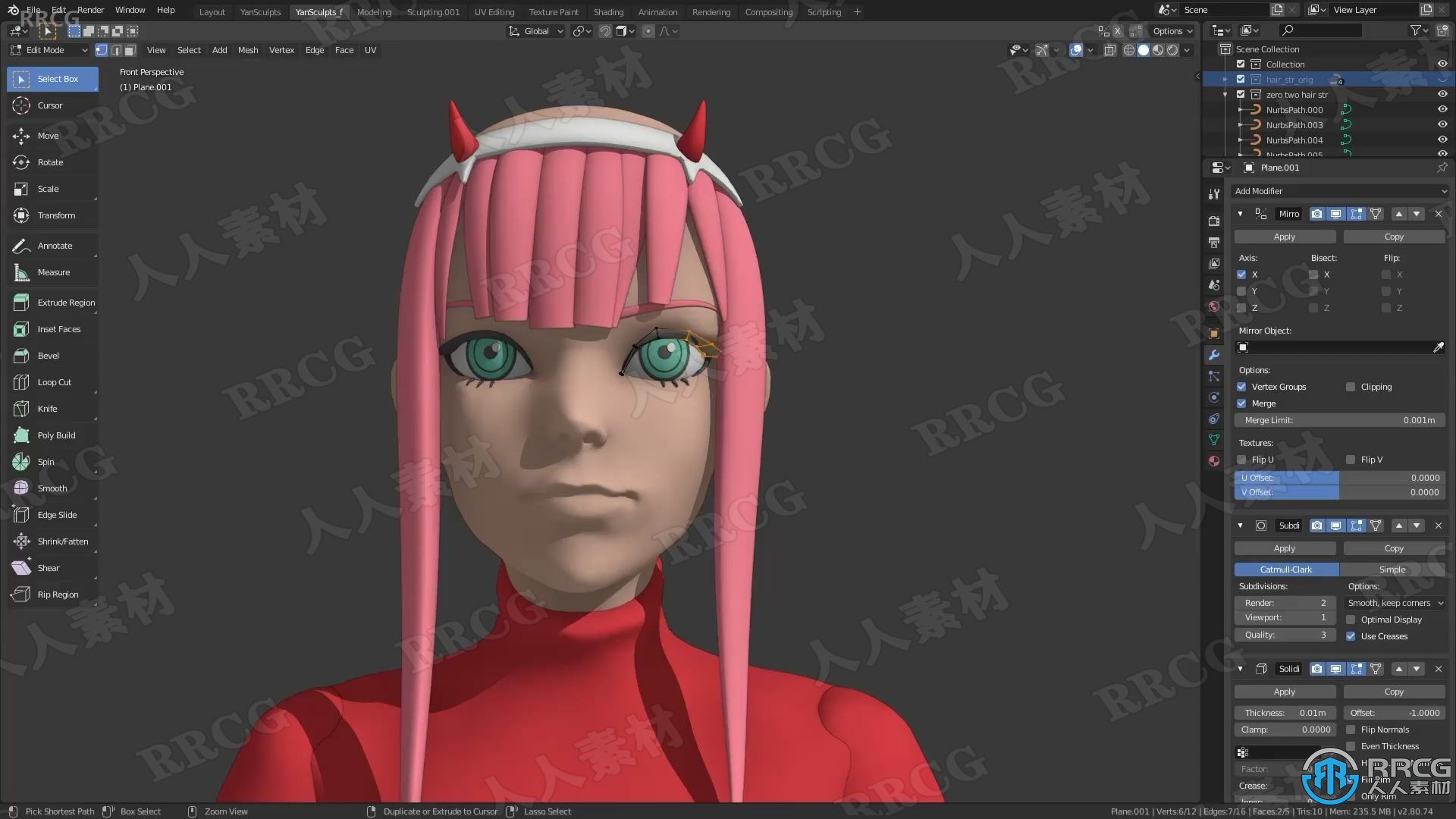Expand the hair_str_orig collection
The width and height of the screenshot is (1456, 819).
1225,80
